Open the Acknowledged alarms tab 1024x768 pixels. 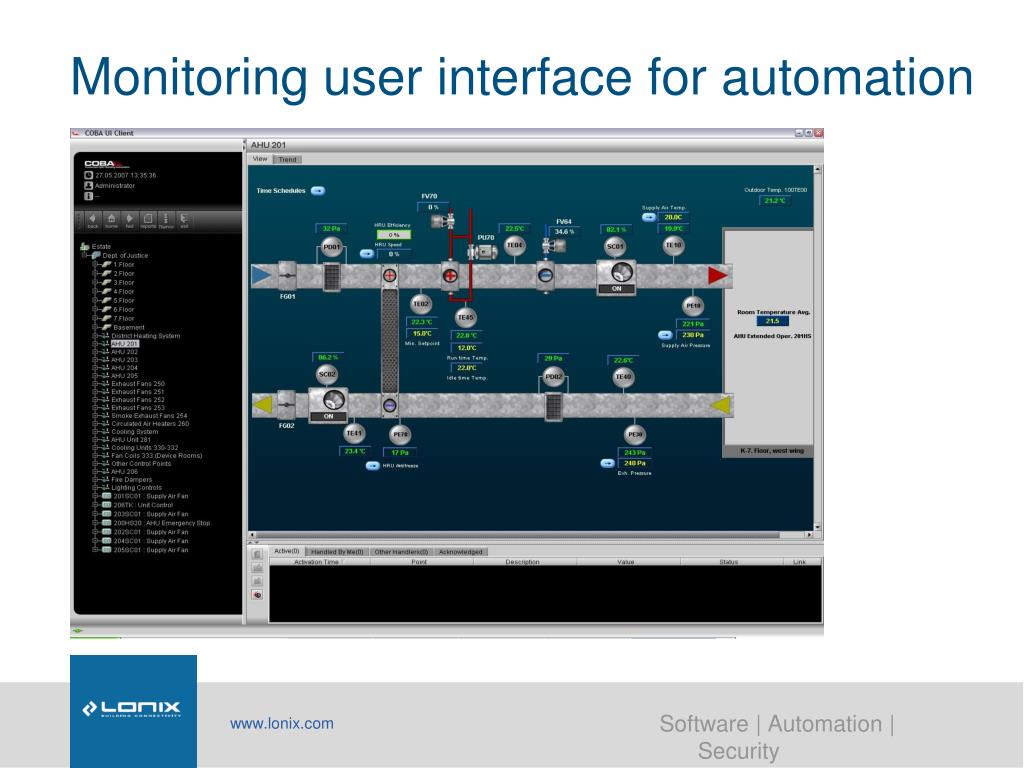coord(460,552)
